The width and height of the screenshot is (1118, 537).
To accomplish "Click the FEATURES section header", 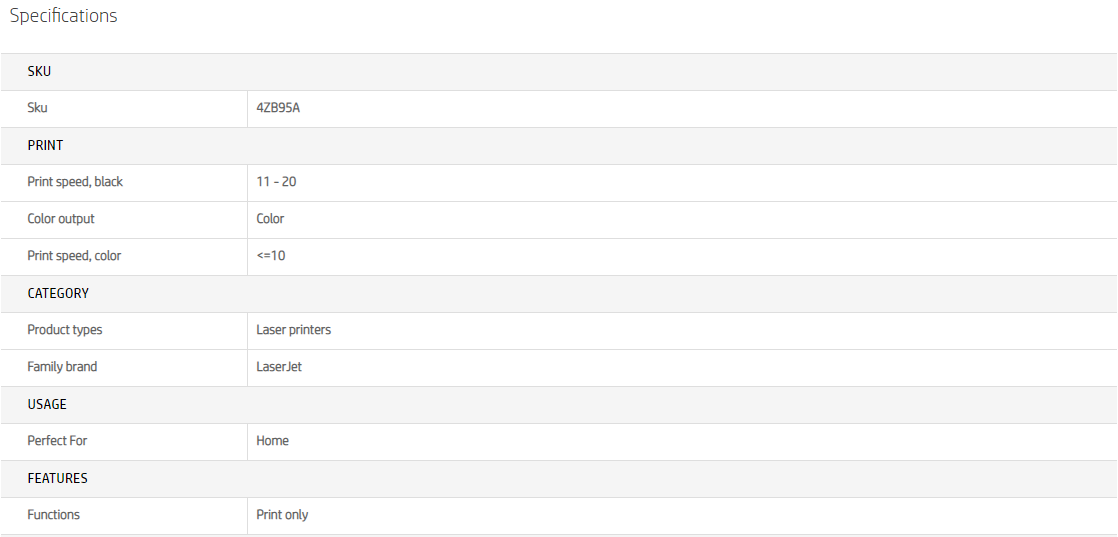I will coord(57,479).
